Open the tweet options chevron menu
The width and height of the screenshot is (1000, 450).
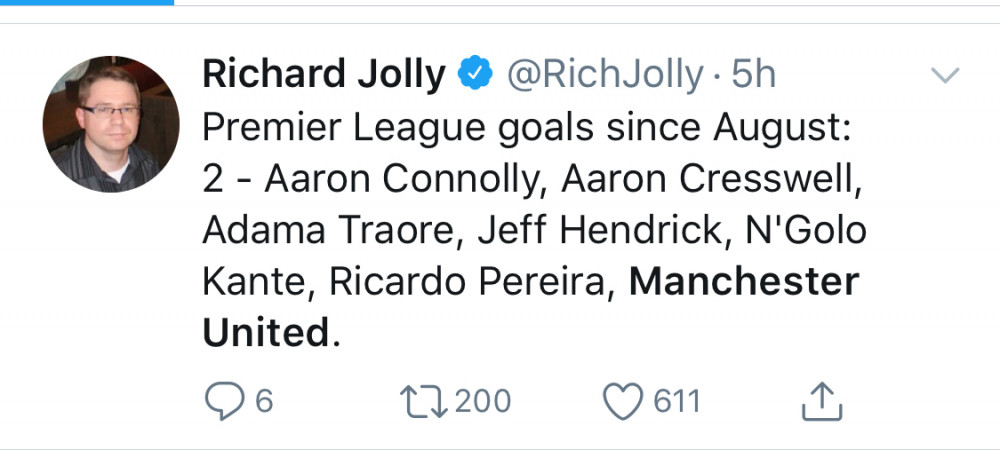point(945,75)
